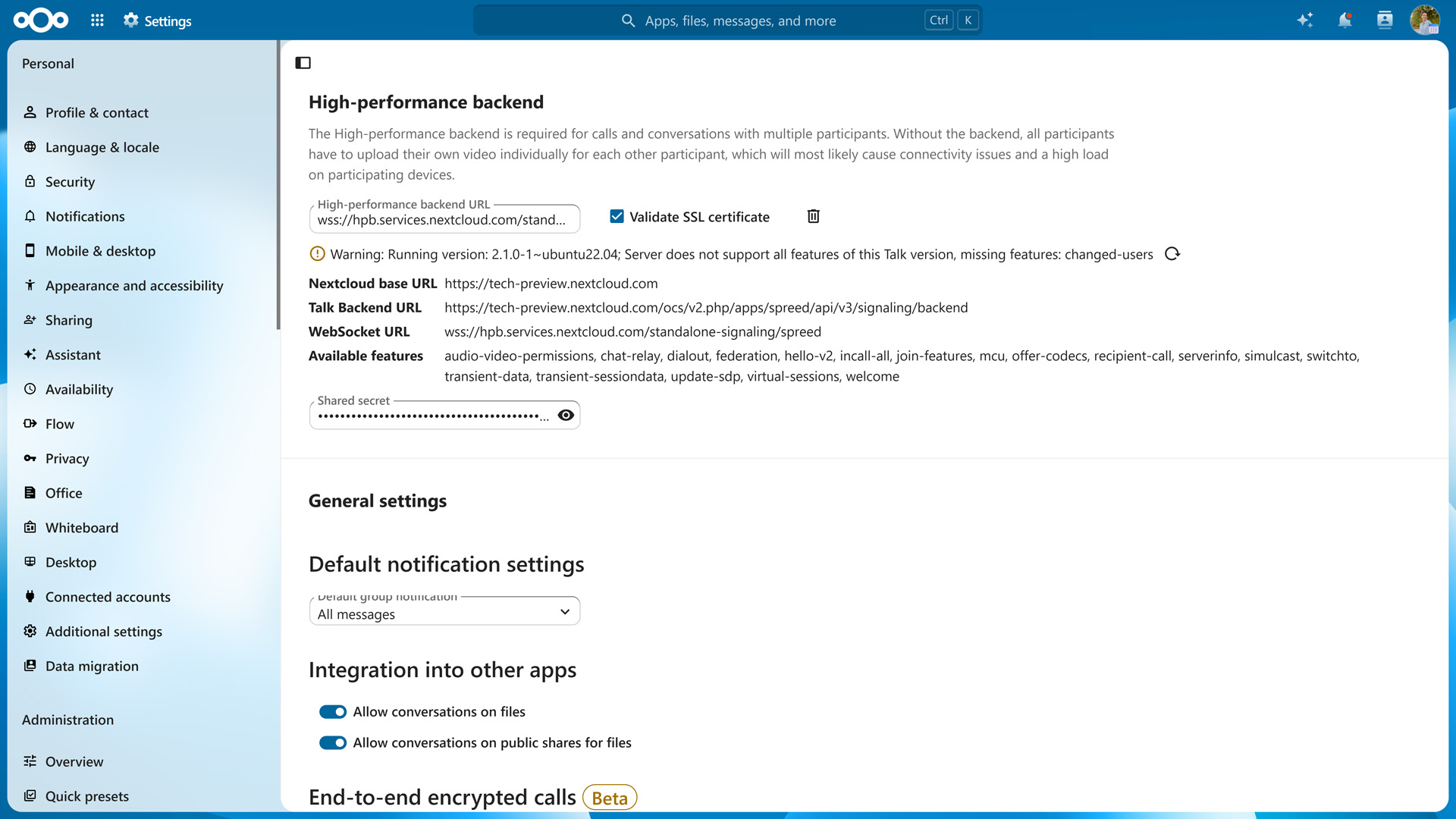Click the search bar in header
The height and width of the screenshot is (819, 1456).
(x=728, y=20)
